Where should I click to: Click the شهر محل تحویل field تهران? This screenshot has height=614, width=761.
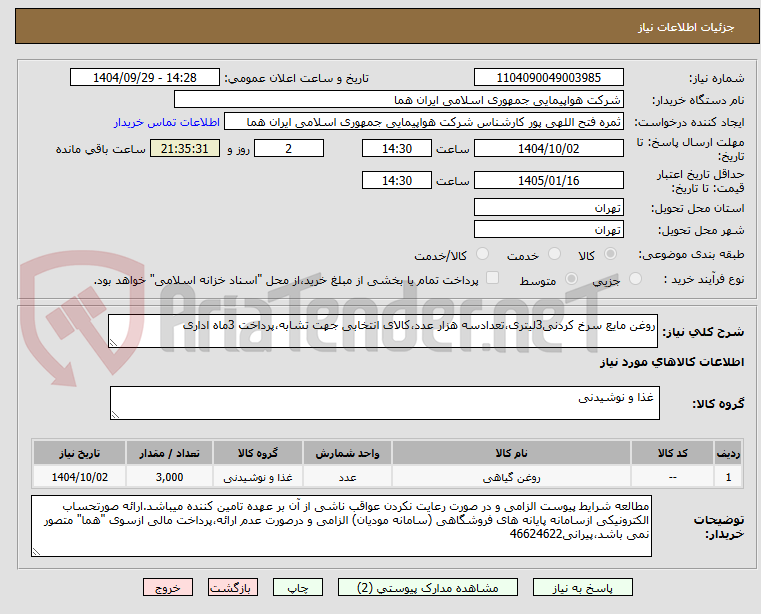pyautogui.click(x=548, y=230)
